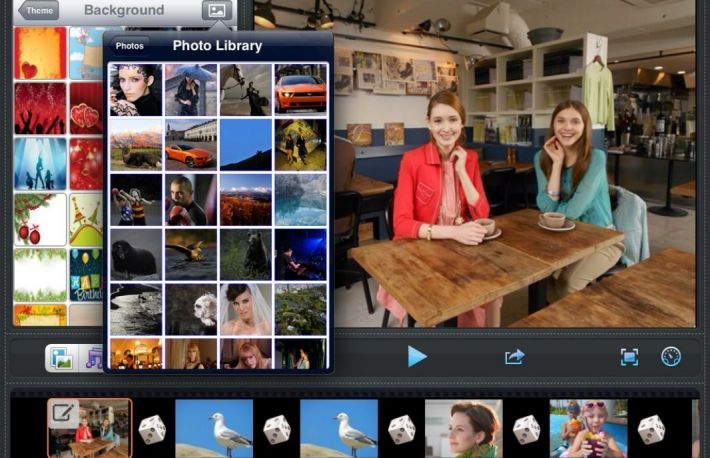Viewport: 710px width, 458px height.
Task: Click the clock duration icon
Action: click(671, 357)
